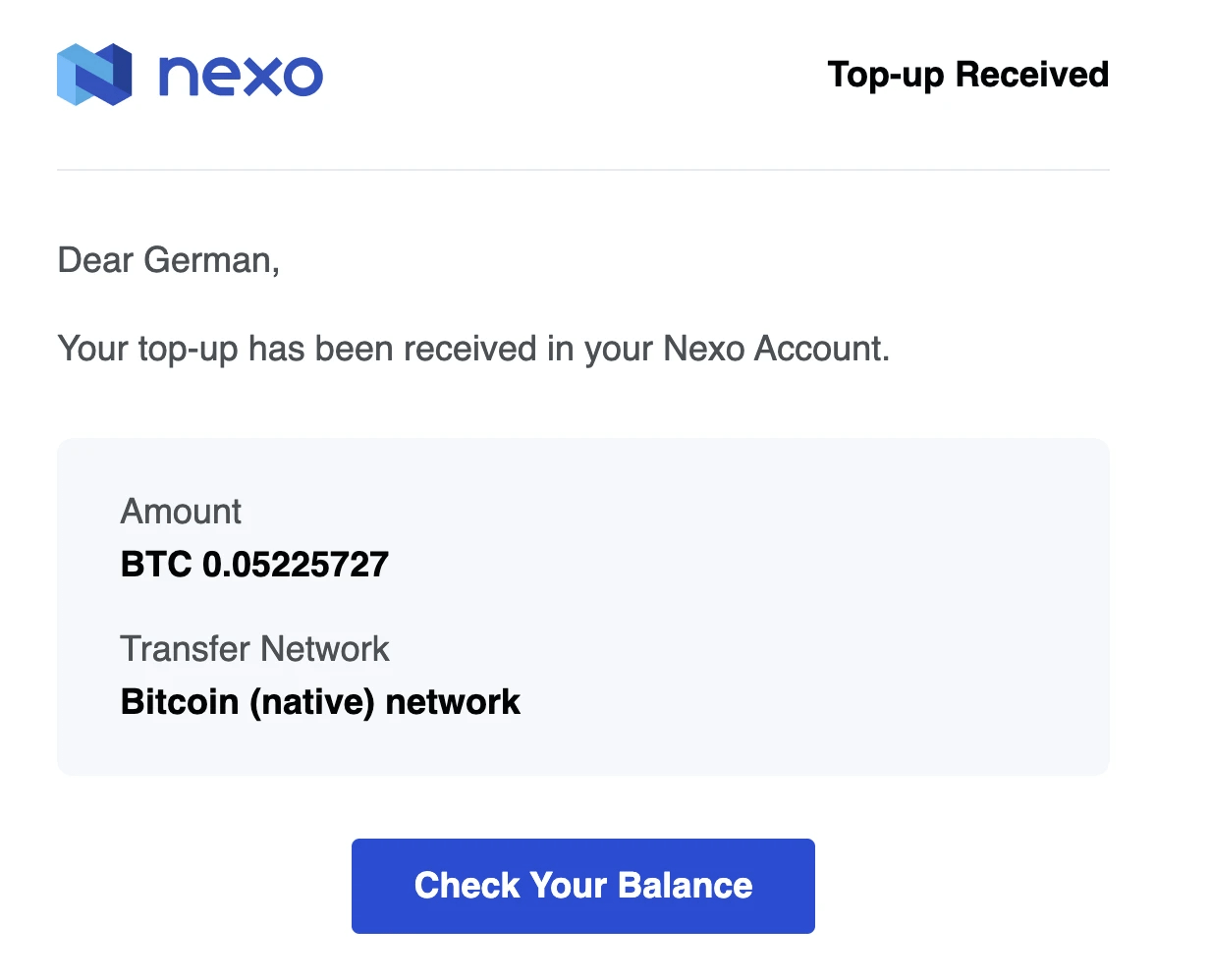Select the BTC 0.05225727 amount value
Viewport: 1210px width, 980px height.
click(x=254, y=565)
